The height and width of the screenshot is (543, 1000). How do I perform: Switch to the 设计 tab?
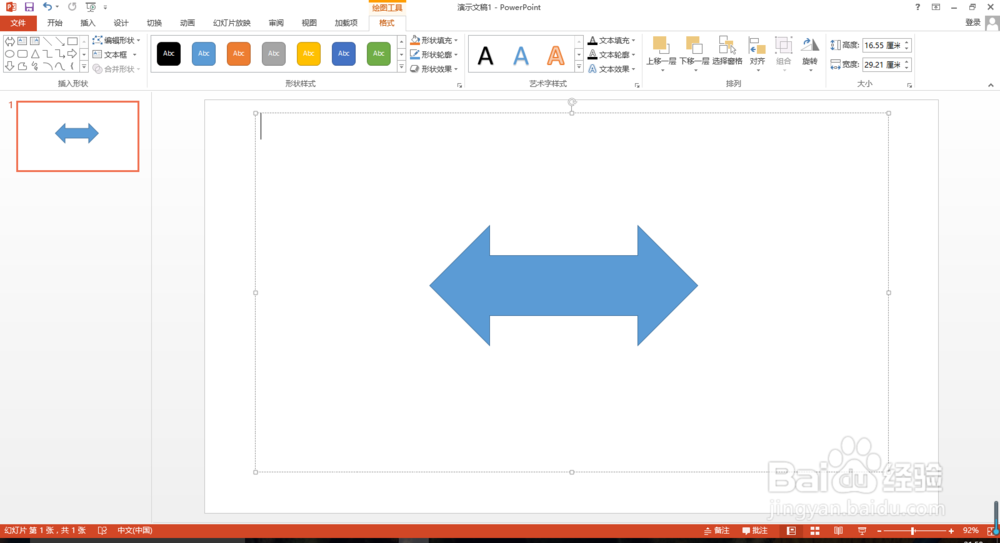[x=121, y=23]
